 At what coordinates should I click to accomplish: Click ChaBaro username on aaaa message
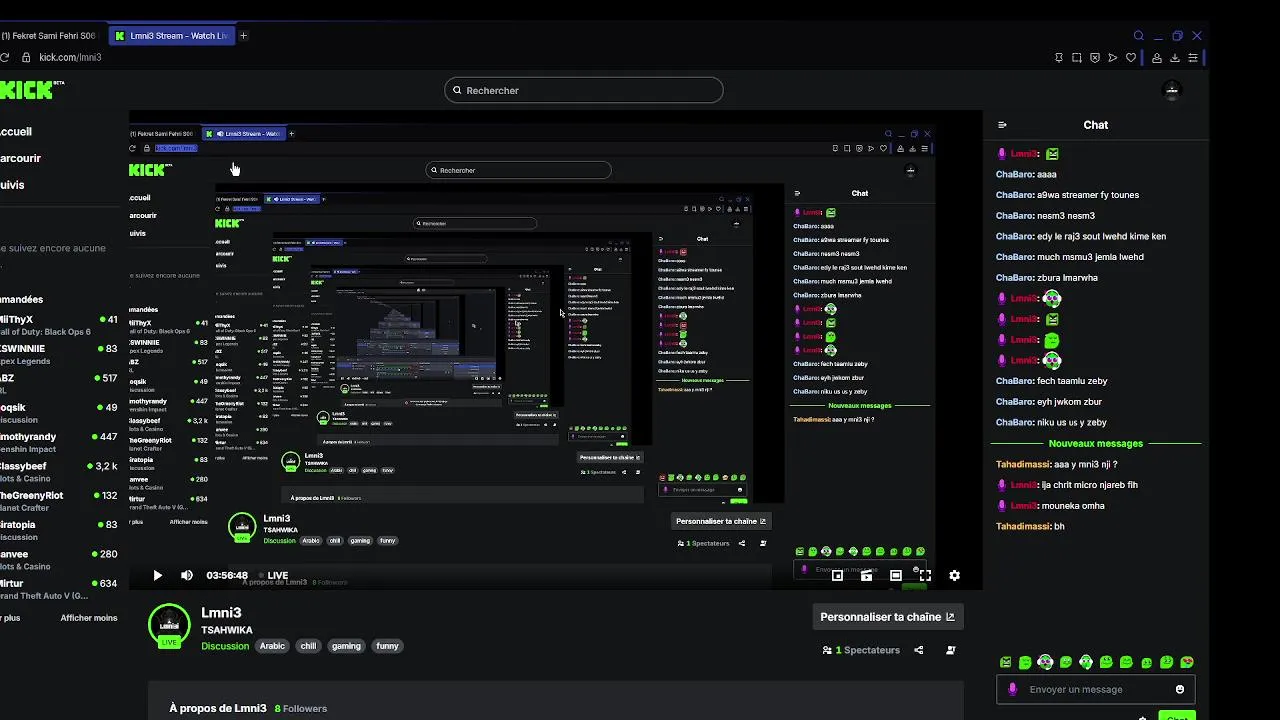[x=1015, y=174]
